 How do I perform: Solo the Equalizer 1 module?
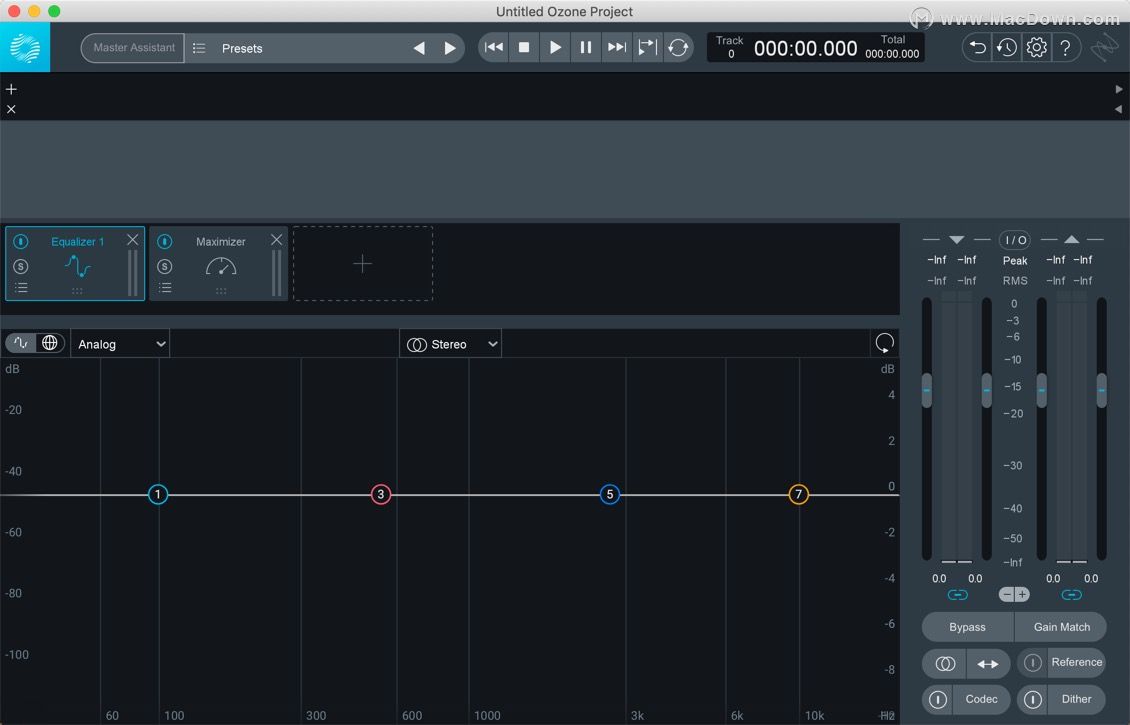point(21,266)
